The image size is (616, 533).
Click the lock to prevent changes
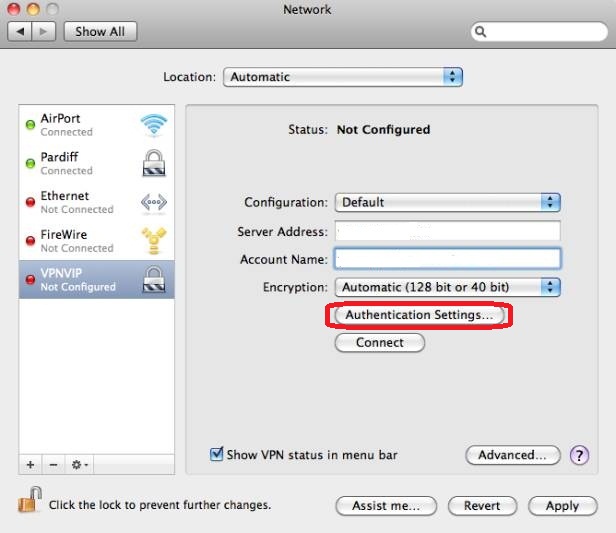click(30, 502)
